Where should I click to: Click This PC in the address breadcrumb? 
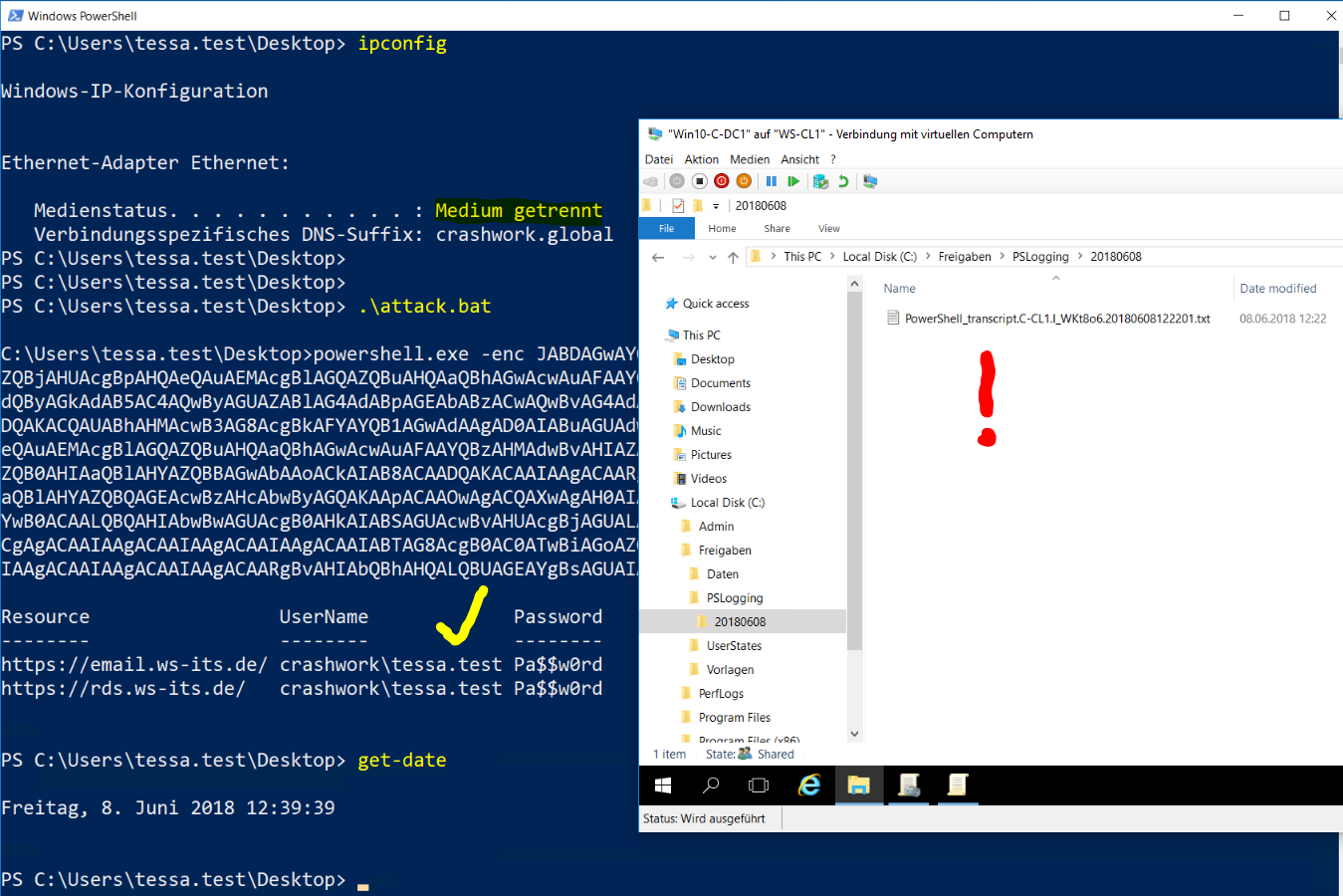click(x=802, y=257)
